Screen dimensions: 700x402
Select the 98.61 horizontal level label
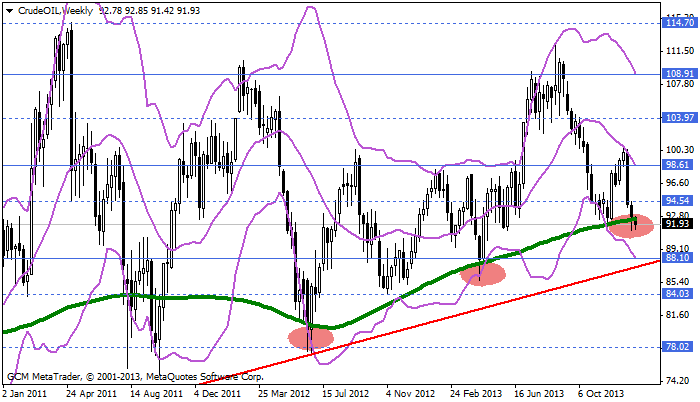tap(679, 165)
